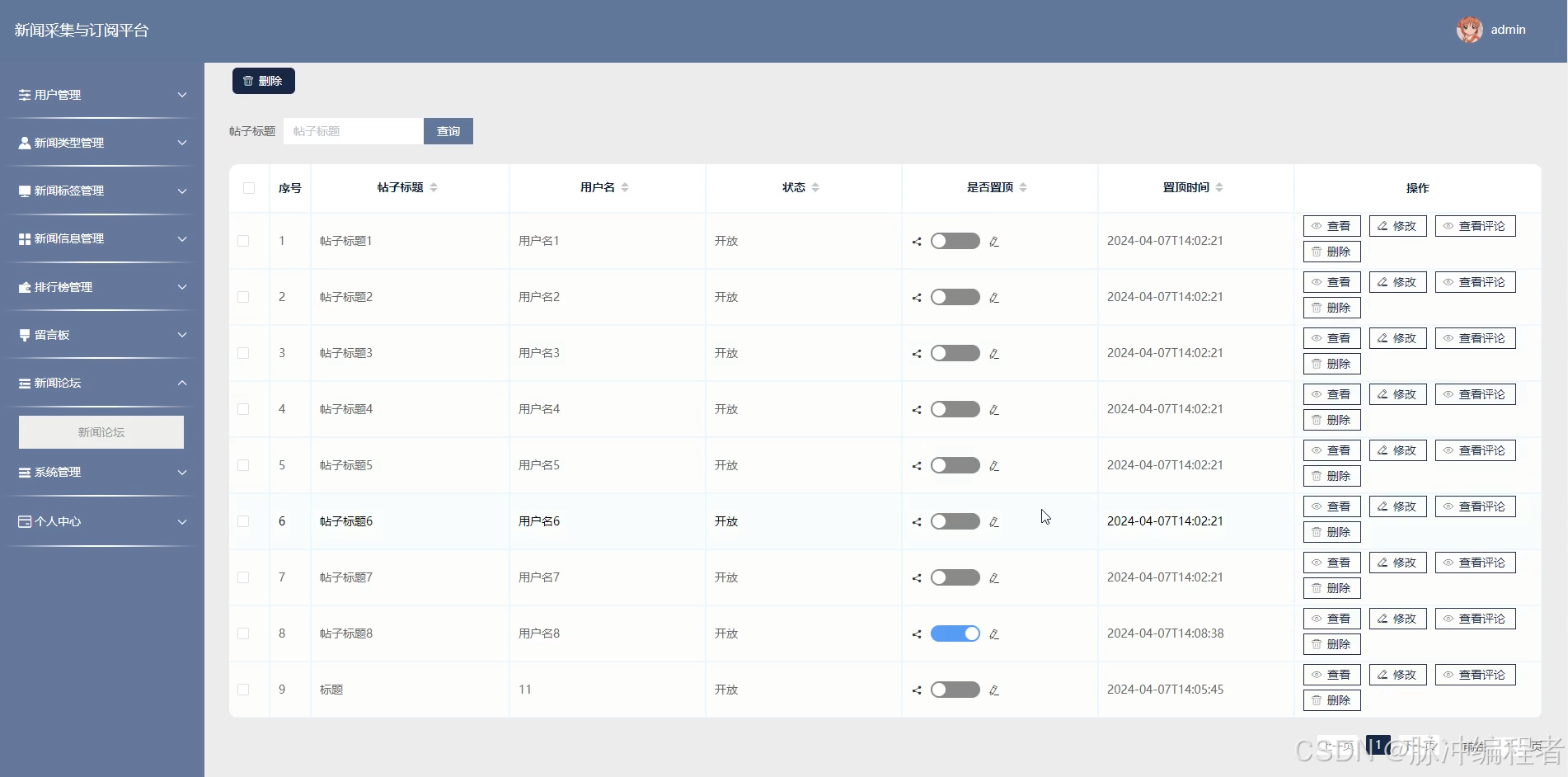Click the admin user avatar
Image resolution: width=1568 pixels, height=777 pixels.
pos(1469,30)
